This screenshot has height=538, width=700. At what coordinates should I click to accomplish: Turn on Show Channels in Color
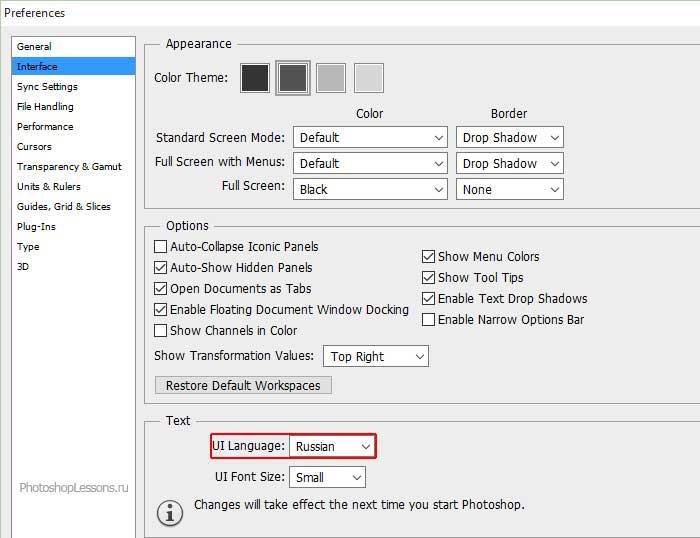(161, 331)
